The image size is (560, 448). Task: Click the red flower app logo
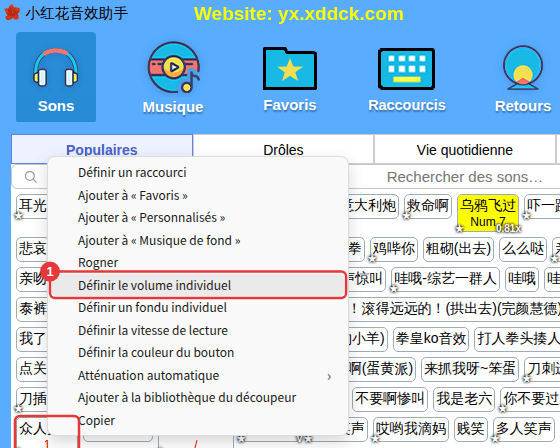(x=12, y=12)
